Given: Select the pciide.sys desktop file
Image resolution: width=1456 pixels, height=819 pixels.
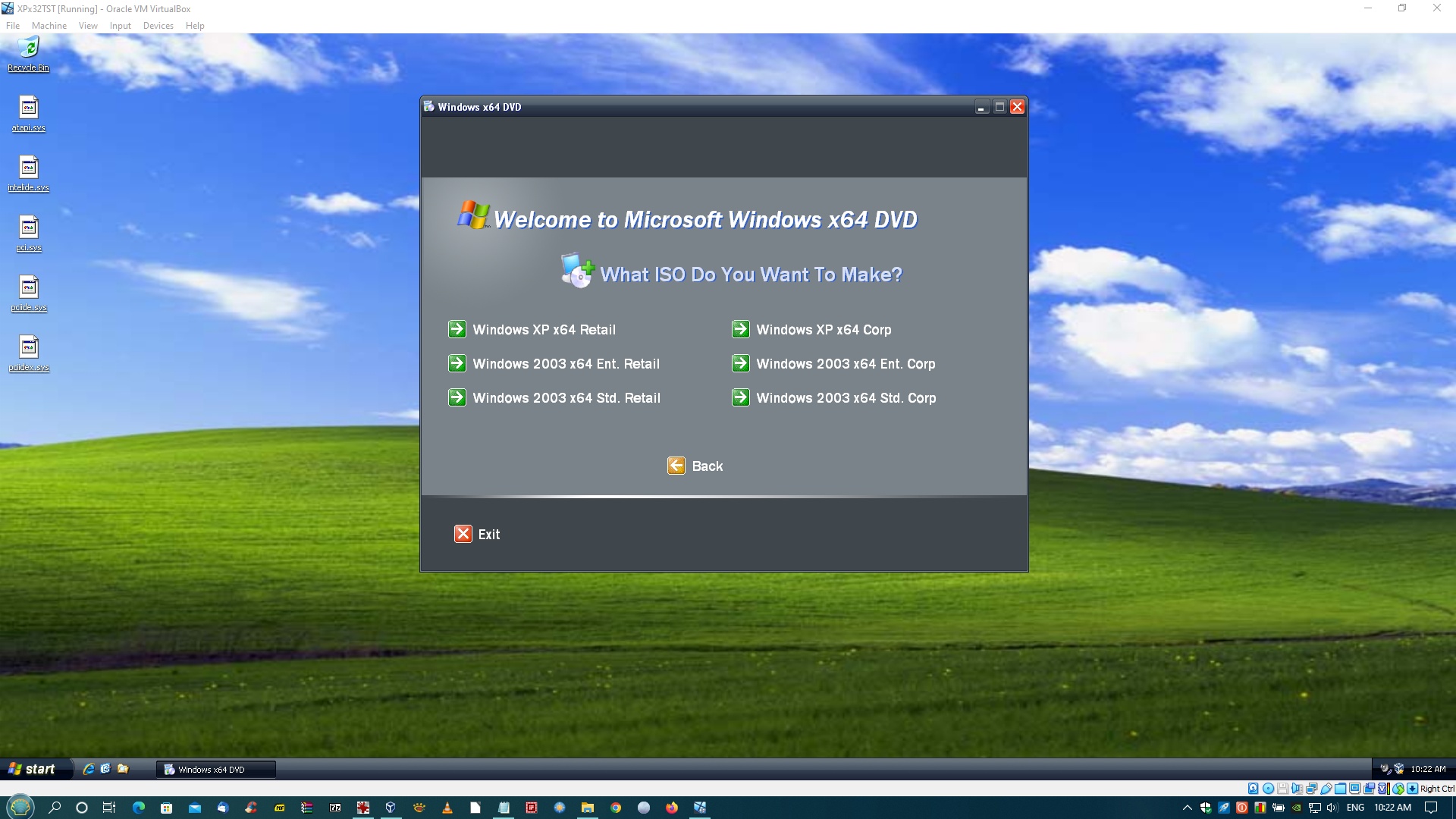Looking at the screenshot, I should [x=28, y=293].
